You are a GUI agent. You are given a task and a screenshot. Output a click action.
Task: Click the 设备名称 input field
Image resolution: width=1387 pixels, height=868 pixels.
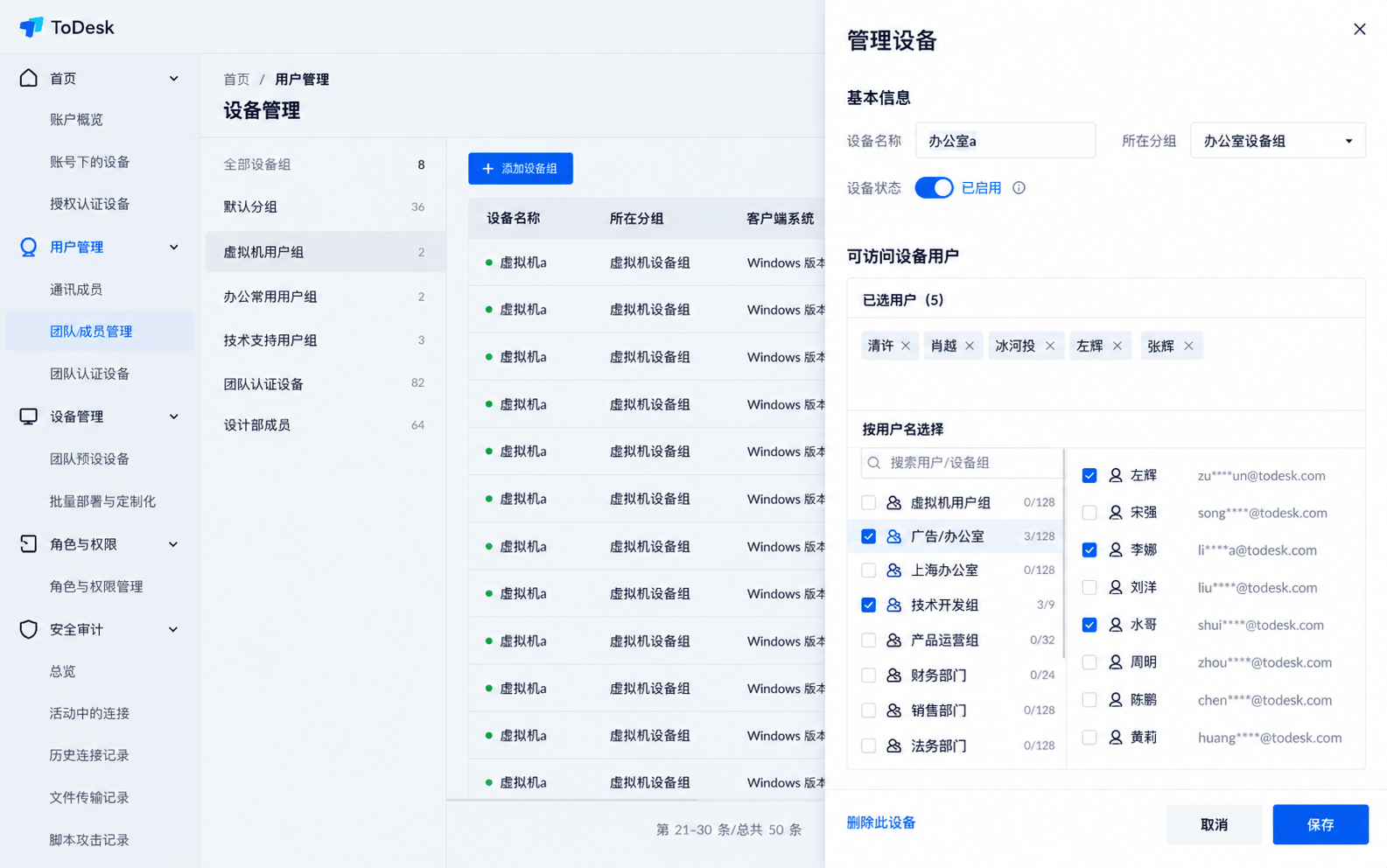[x=1005, y=141]
